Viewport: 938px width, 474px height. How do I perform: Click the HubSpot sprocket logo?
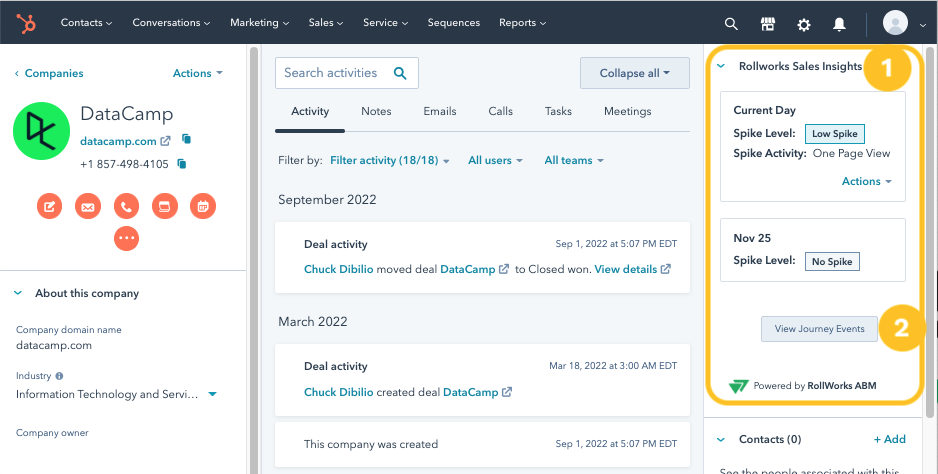(27, 22)
